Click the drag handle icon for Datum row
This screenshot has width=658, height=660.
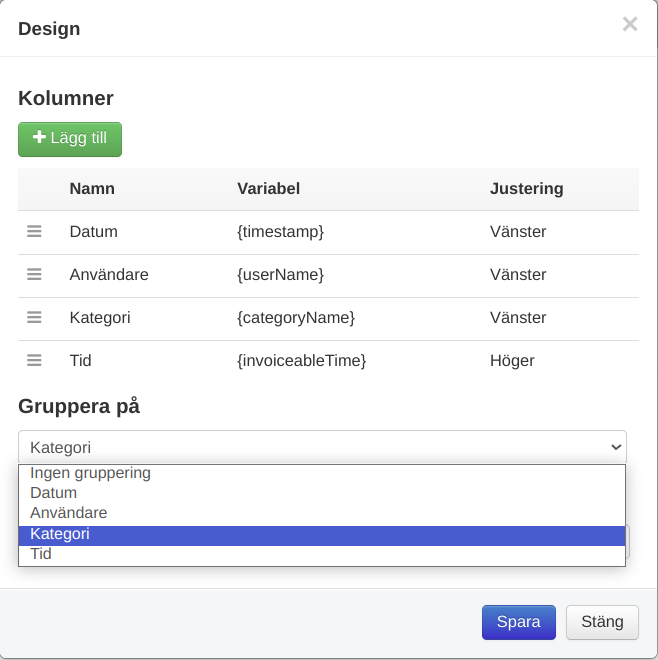[34, 231]
